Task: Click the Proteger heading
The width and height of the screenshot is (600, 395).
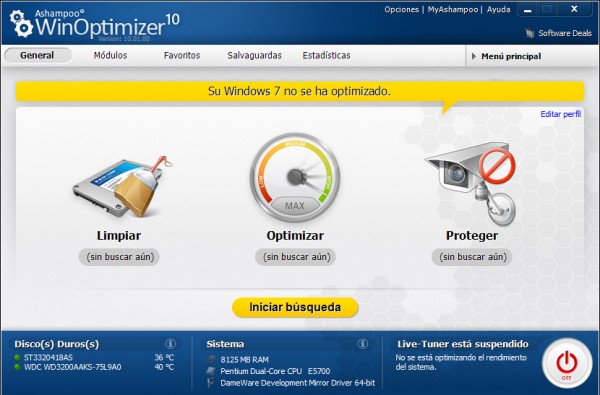Action: click(x=472, y=235)
